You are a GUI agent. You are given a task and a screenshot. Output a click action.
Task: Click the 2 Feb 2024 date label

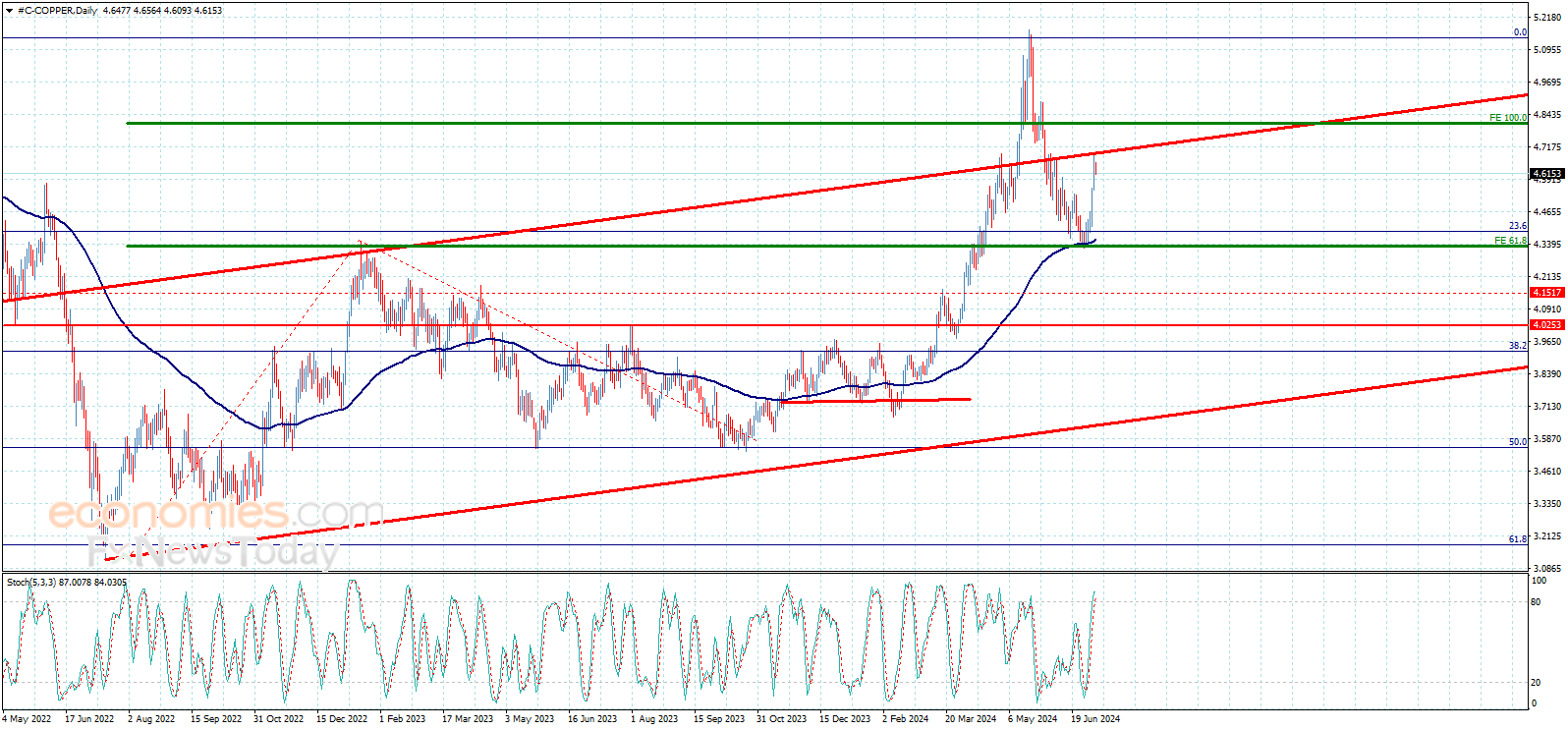906,718
